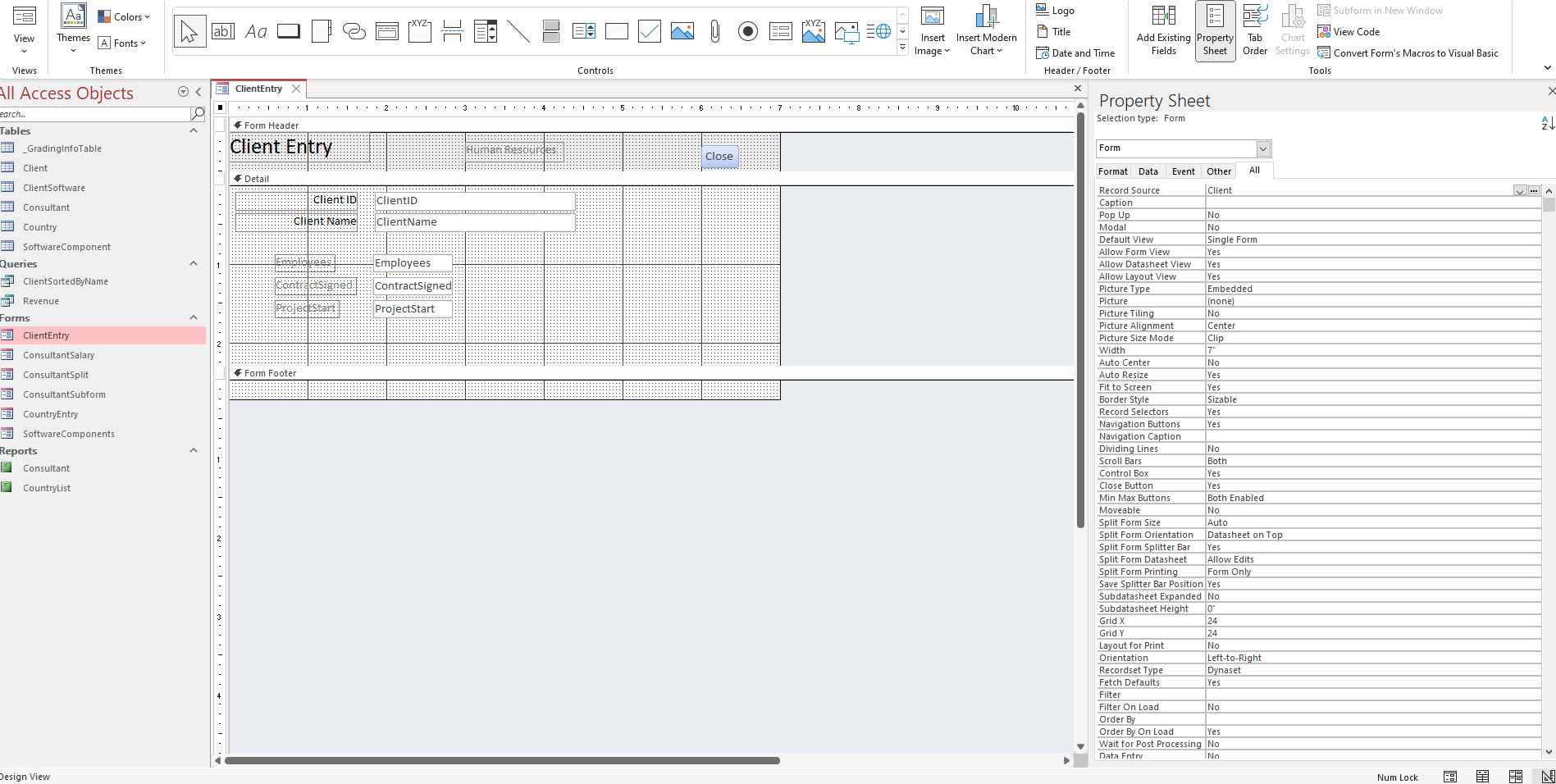Open the selection type combo box

coord(1262,148)
